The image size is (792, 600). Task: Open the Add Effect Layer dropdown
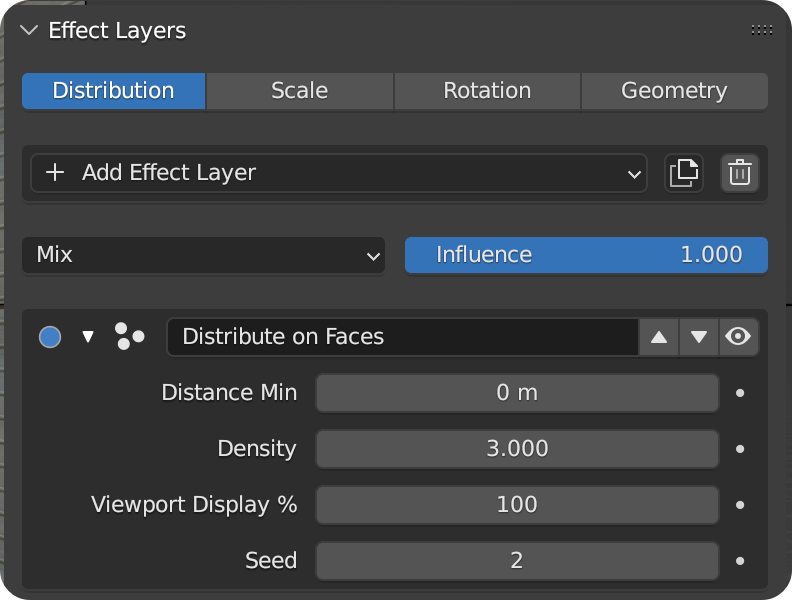[x=338, y=173]
